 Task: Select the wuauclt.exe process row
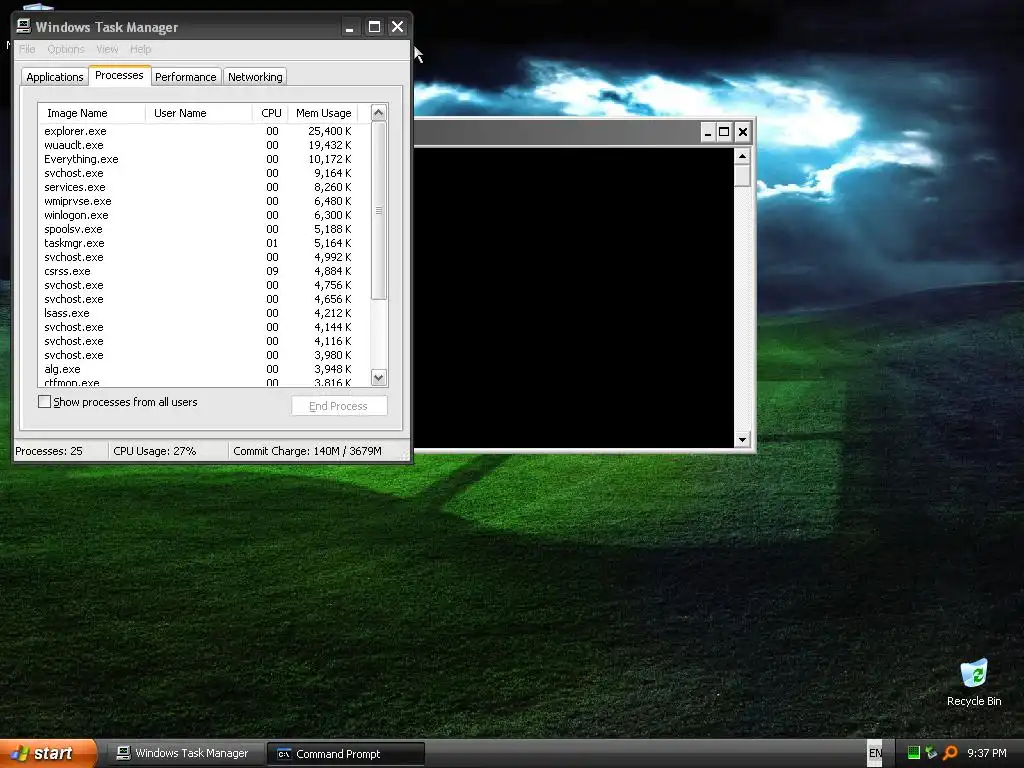(204, 145)
